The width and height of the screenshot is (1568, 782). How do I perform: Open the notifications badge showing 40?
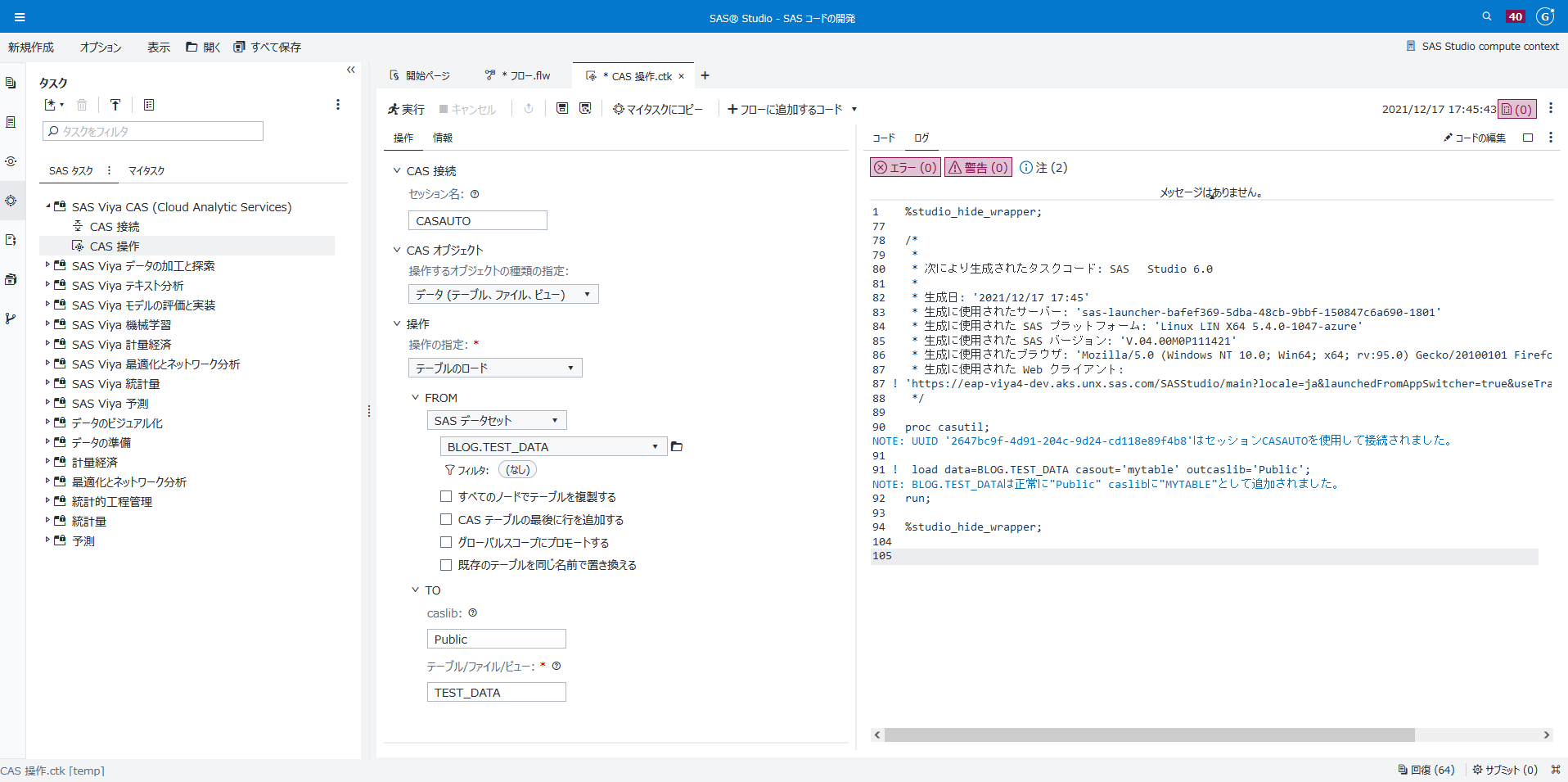(x=1516, y=16)
